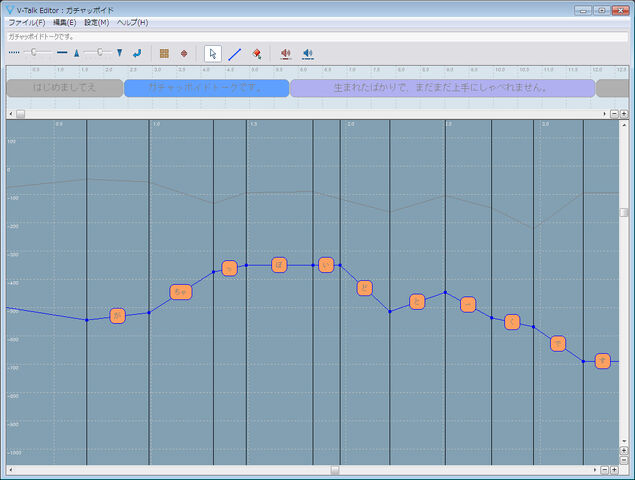Click the brown grid icon

164,53
